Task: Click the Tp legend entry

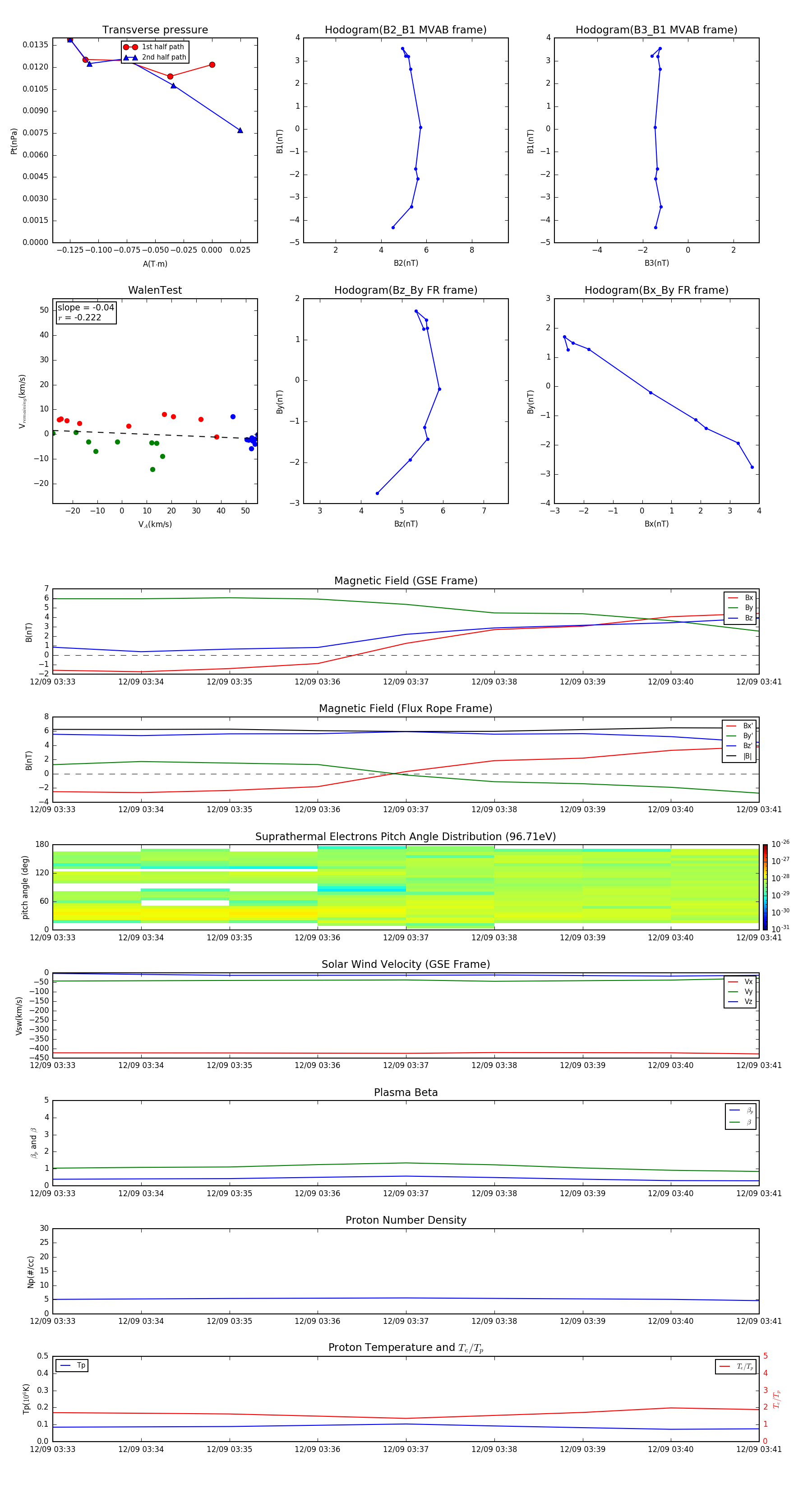Action: (x=72, y=1365)
